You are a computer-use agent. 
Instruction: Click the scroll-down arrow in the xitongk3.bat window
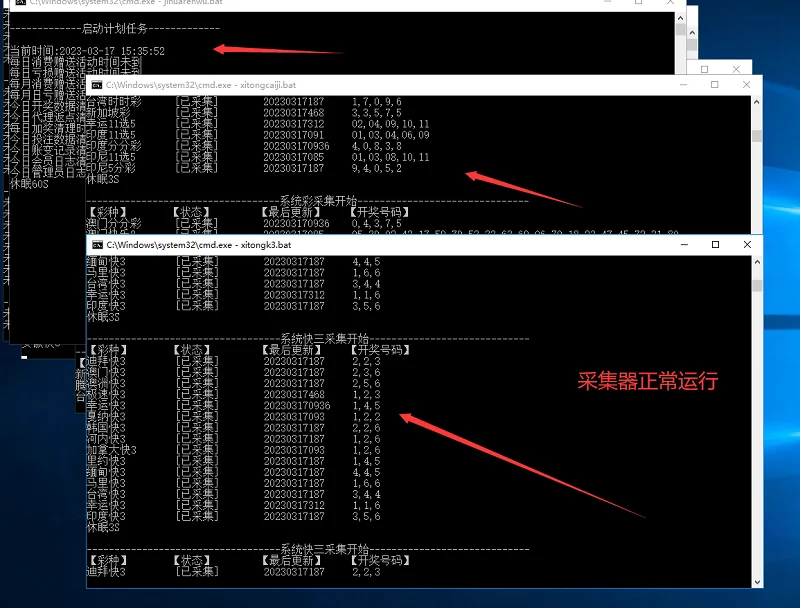[x=757, y=582]
